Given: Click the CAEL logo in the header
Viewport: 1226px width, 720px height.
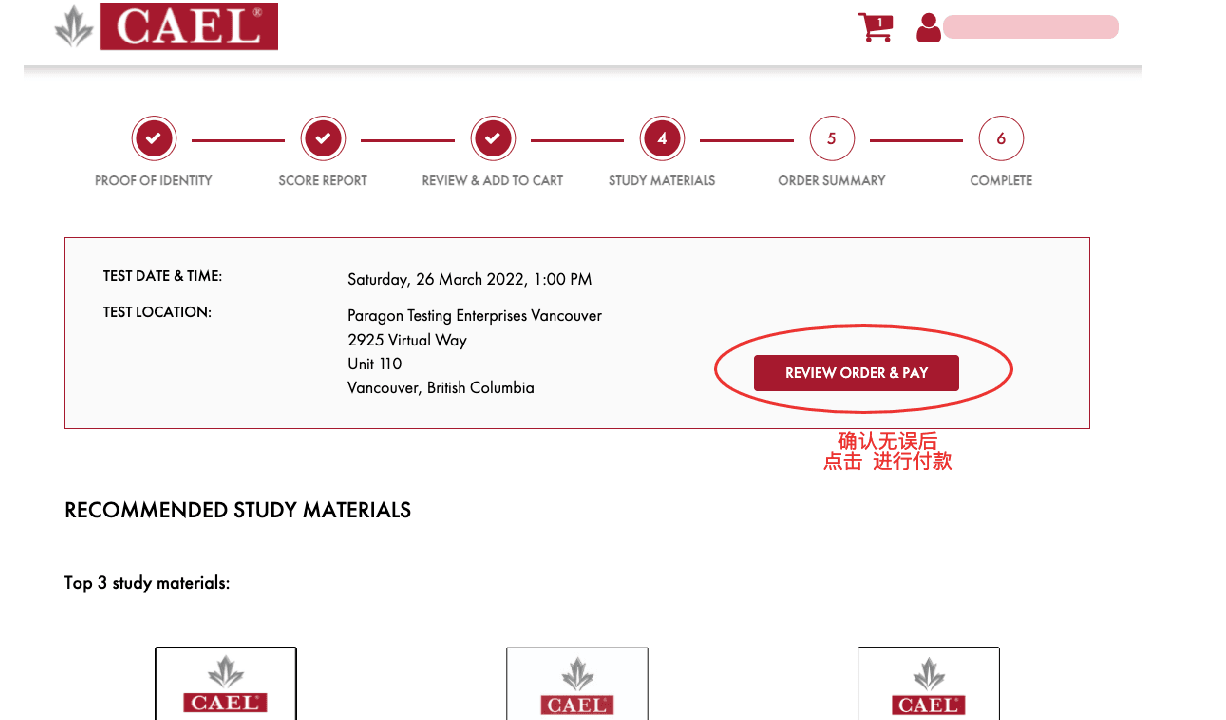Looking at the screenshot, I should point(166,26).
